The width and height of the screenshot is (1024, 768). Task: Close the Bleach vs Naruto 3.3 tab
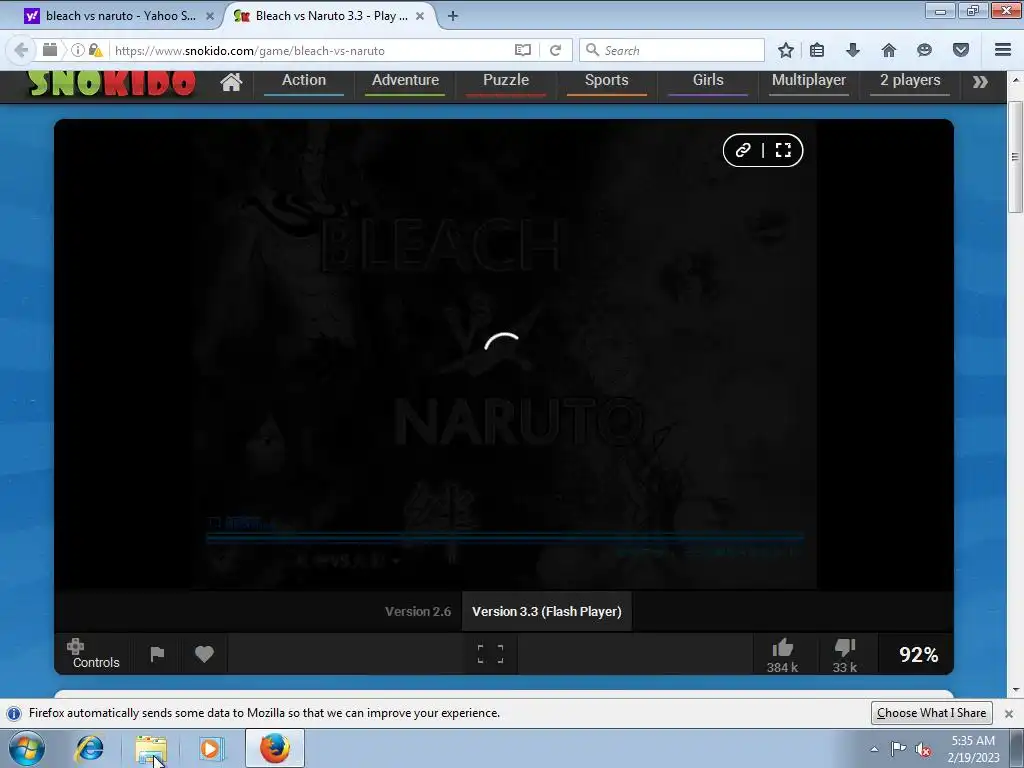tap(420, 16)
